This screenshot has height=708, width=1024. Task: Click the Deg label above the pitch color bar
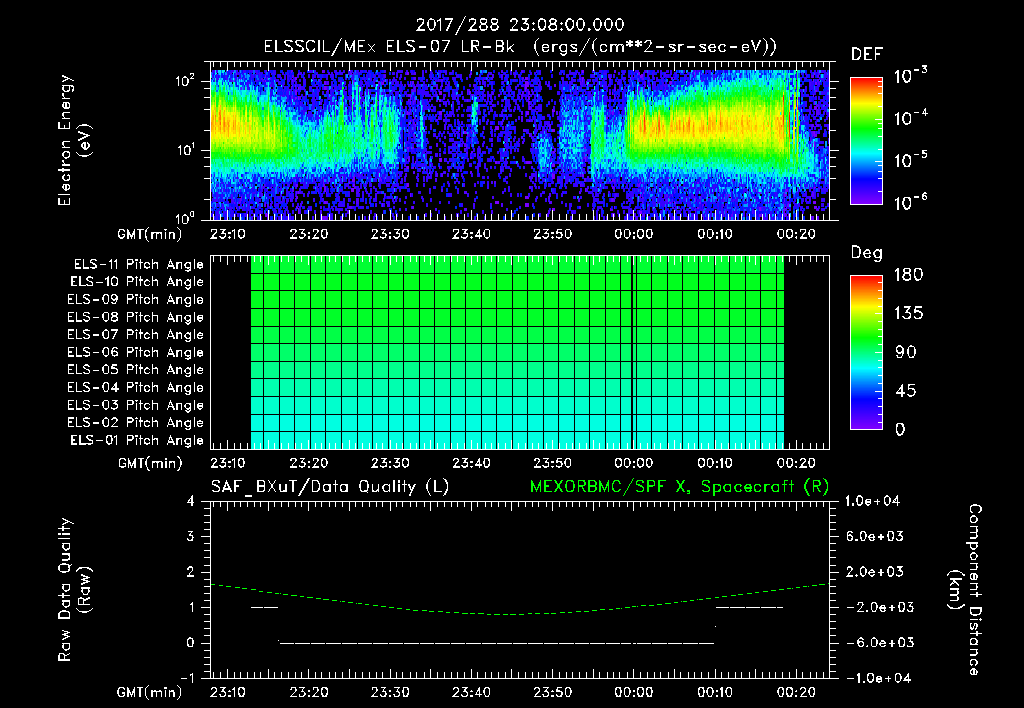click(x=867, y=253)
